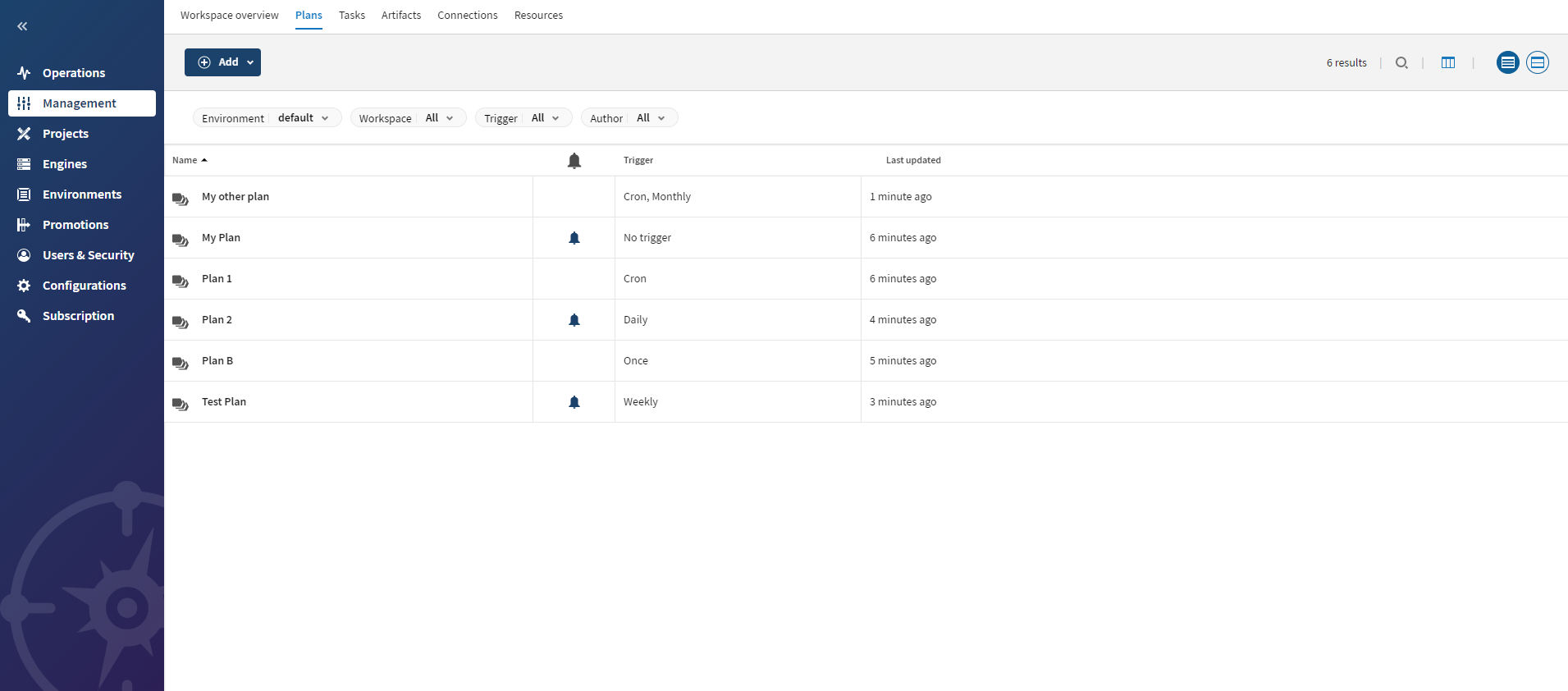Click the 'Weekly' trigger cell
The height and width of the screenshot is (691, 1568).
[738, 402]
